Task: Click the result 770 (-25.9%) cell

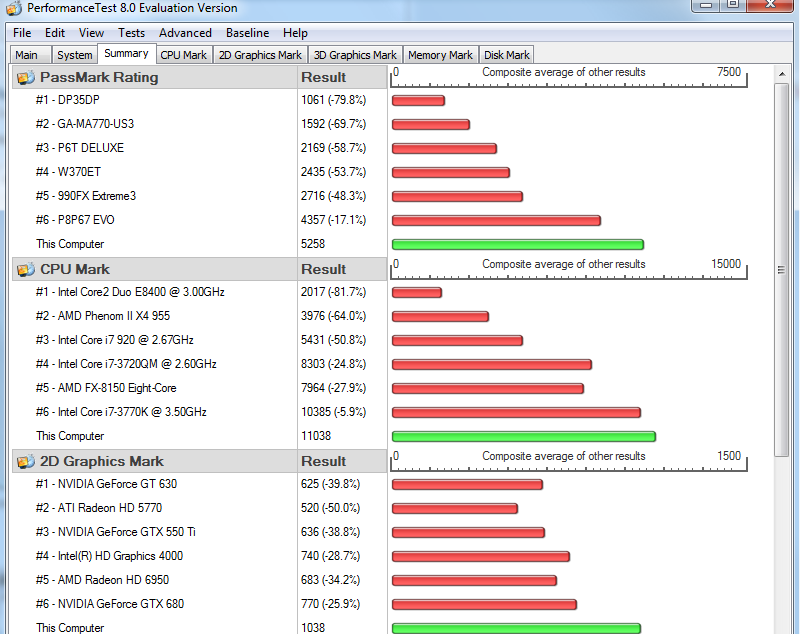Action: coord(330,603)
